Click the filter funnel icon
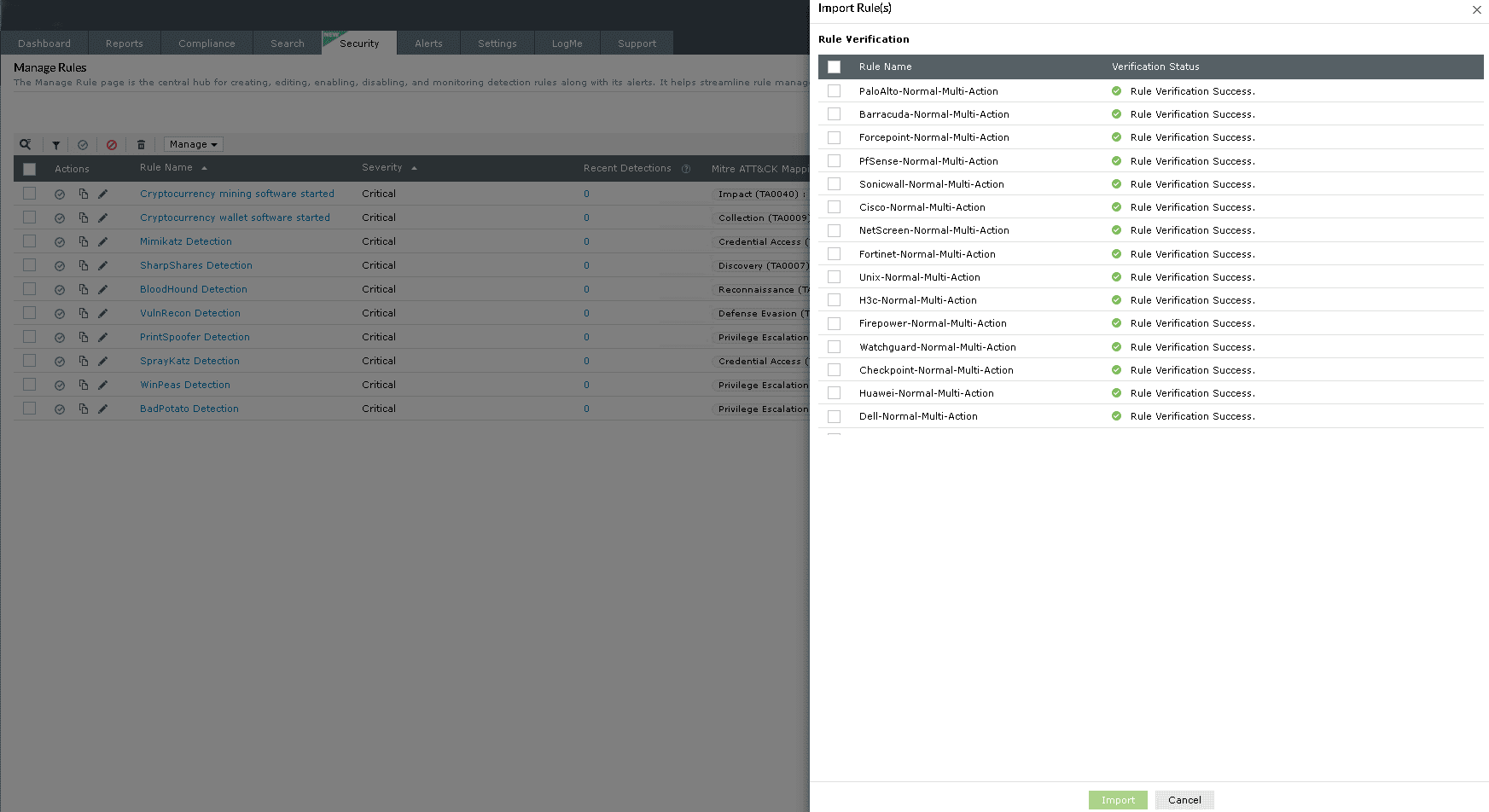Viewport: 1489px width, 812px height. (x=55, y=144)
